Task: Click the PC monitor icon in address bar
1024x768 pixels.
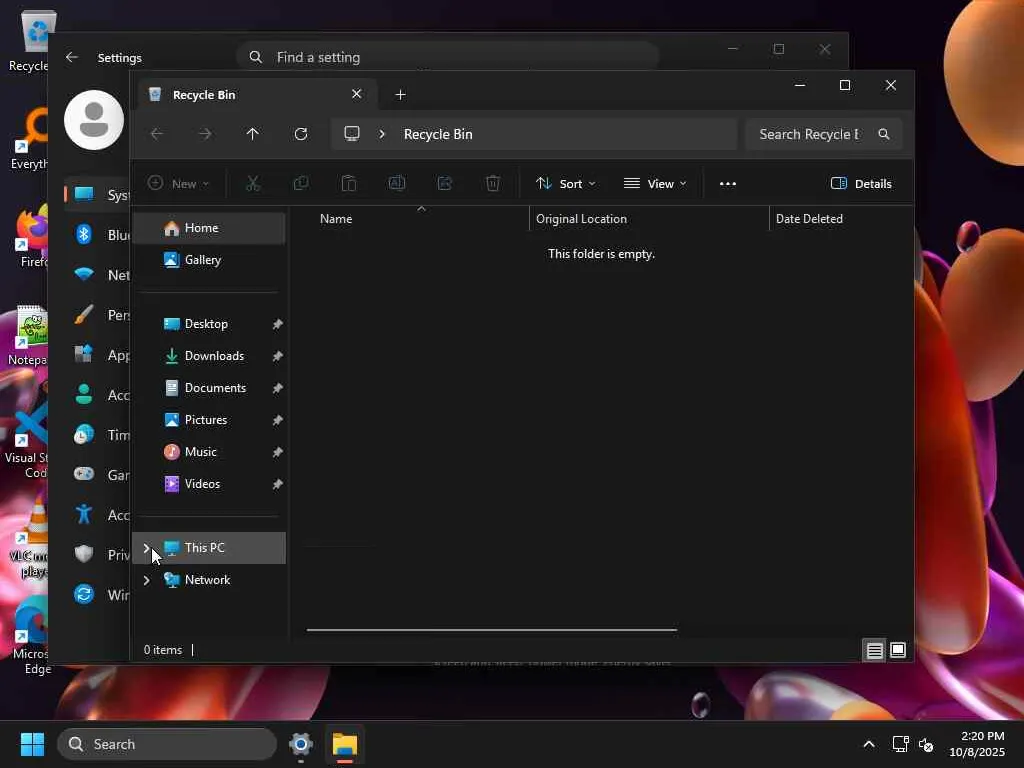Action: 352,134
